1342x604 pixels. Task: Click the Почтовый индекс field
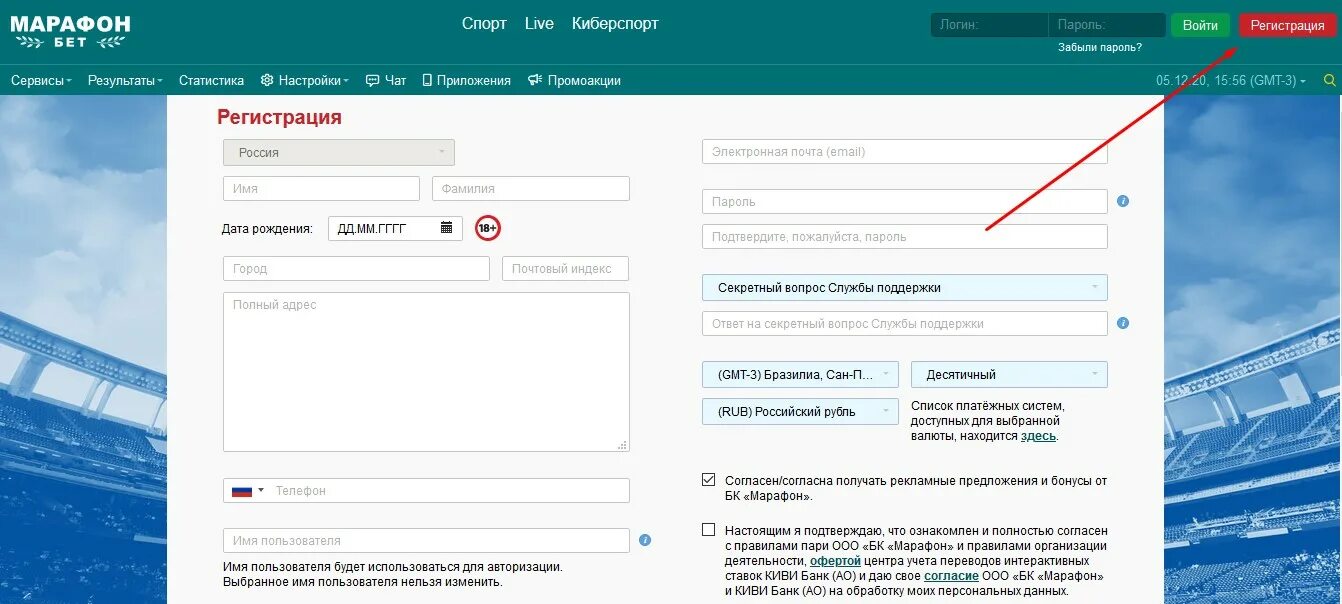(x=565, y=269)
